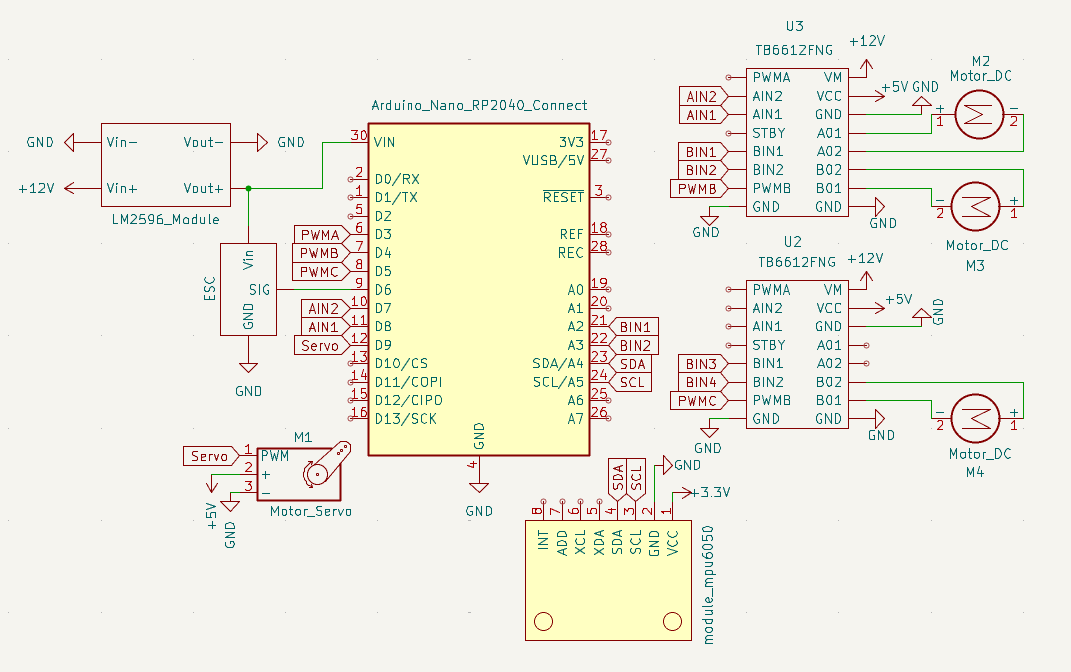Select the GND symbol below the Arduino
Viewport: 1071px width, 672px height.
477,487
